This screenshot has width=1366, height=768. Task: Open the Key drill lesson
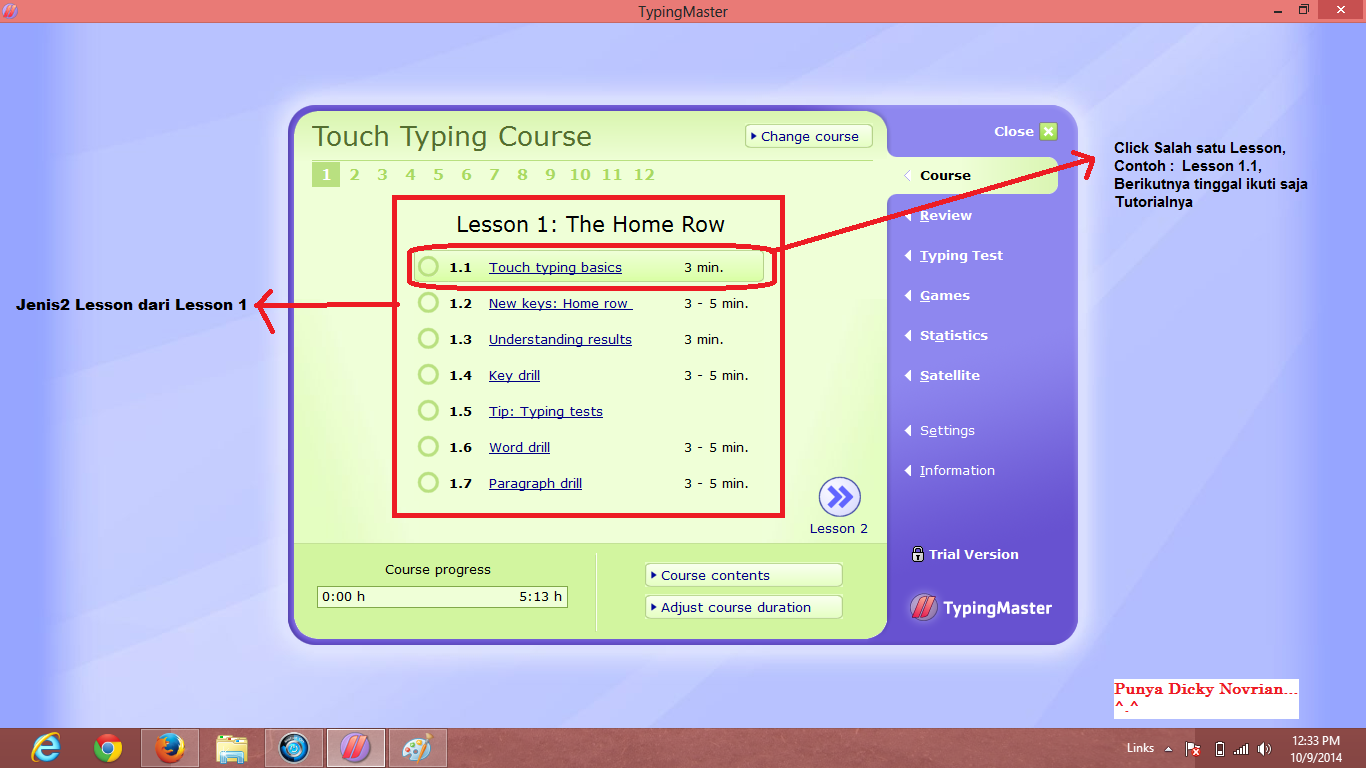(514, 375)
